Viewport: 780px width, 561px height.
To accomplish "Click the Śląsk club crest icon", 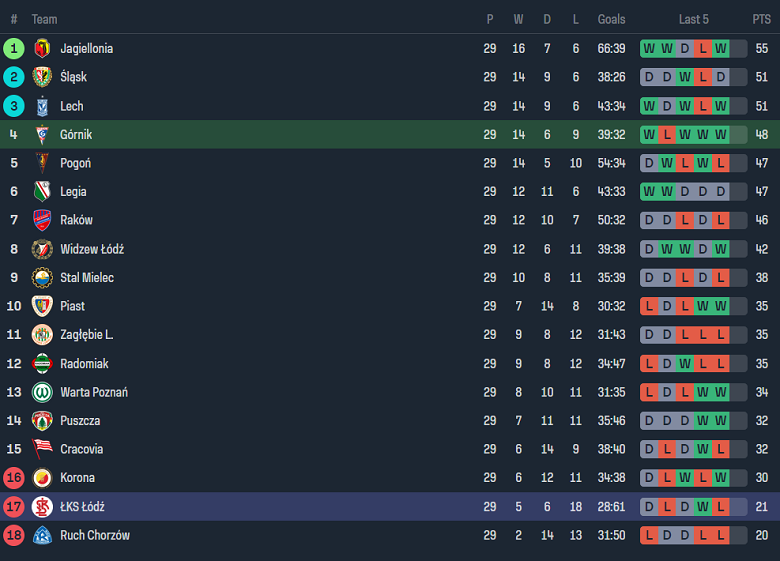I will click(42, 77).
